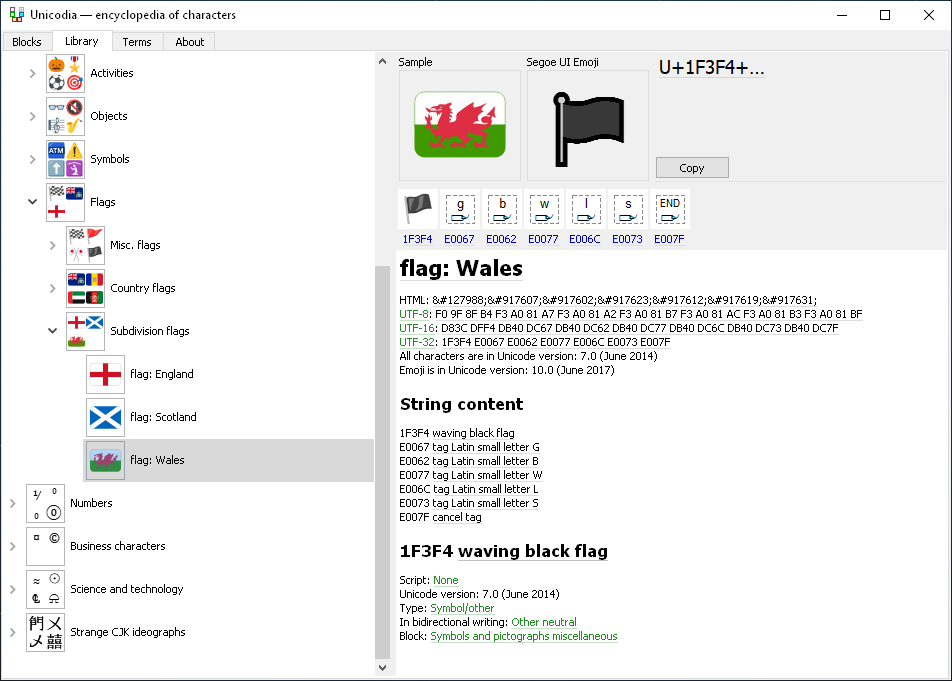
Task: Click the Strange CJK ideographs icon
Action: point(46,632)
